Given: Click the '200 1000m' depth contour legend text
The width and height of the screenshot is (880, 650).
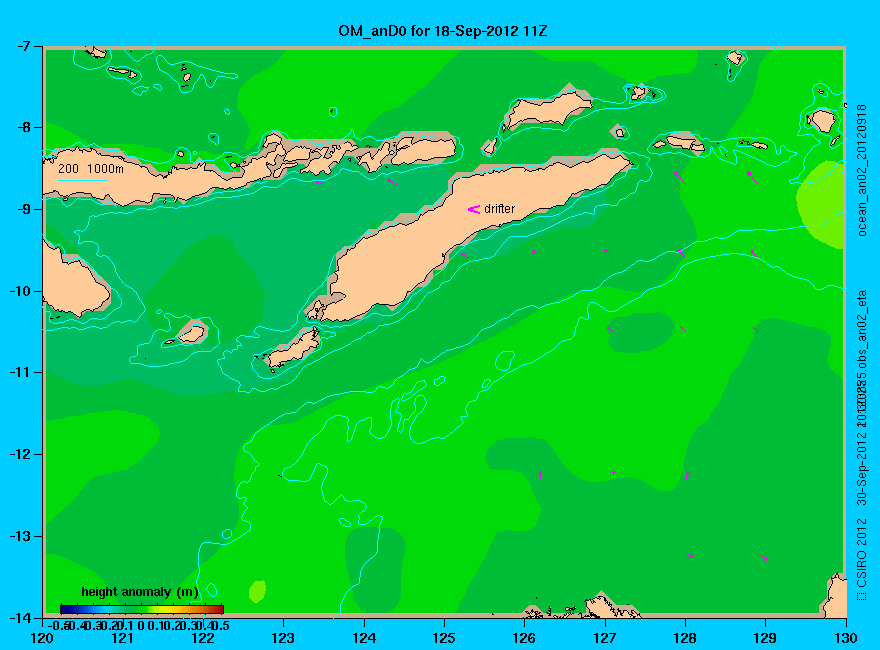Looking at the screenshot, I should coord(91,168).
